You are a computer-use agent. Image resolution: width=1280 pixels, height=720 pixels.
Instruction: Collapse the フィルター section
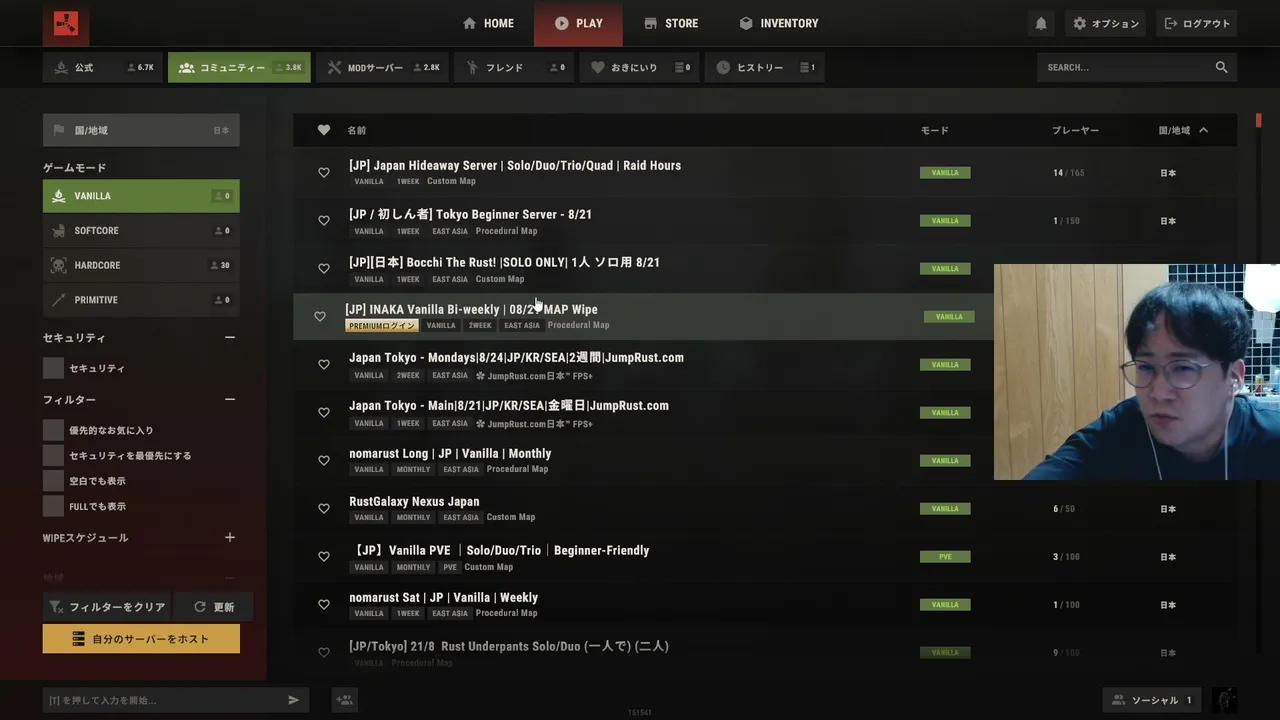tap(230, 400)
